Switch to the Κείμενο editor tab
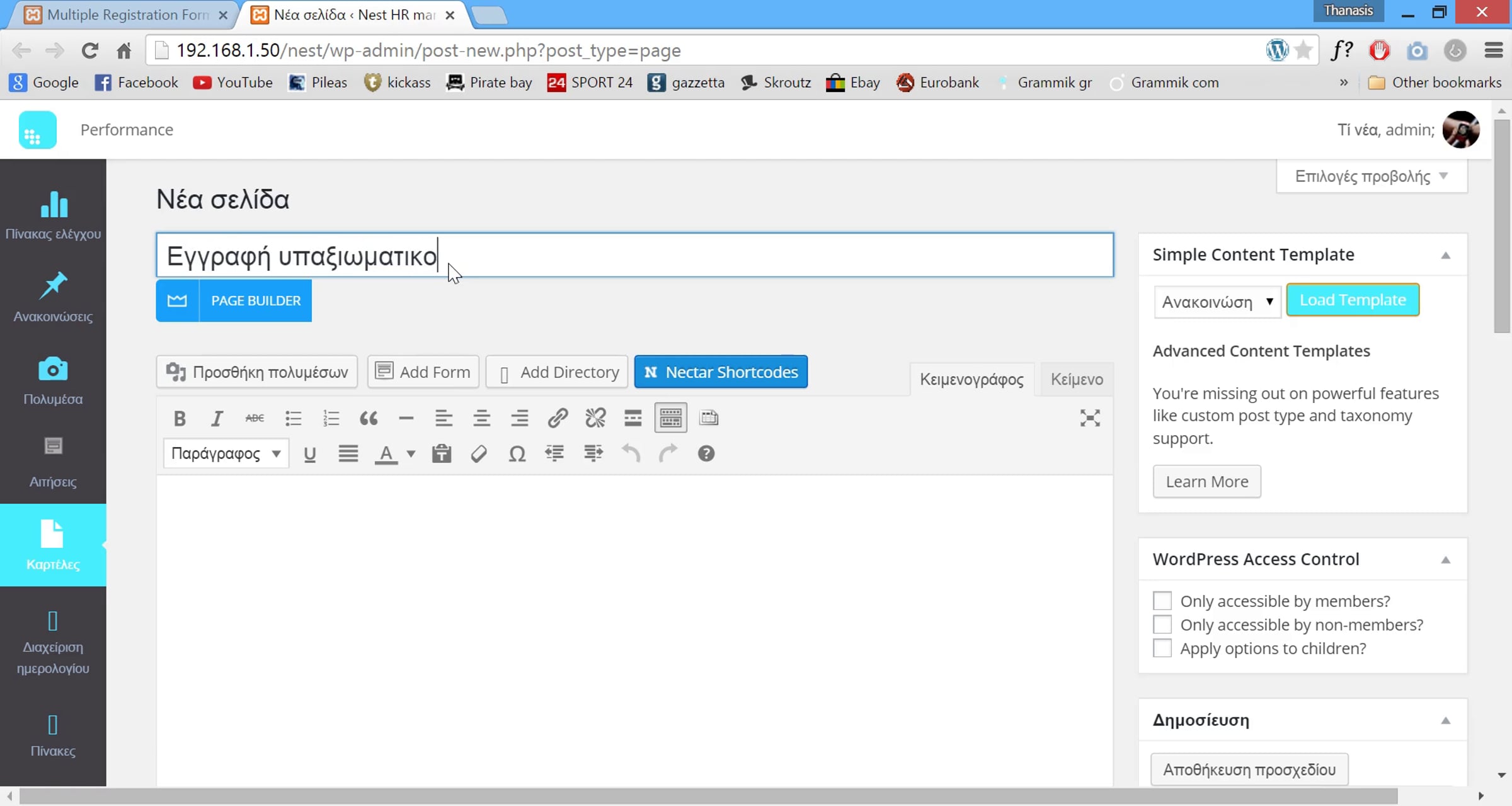The height and width of the screenshot is (806, 1512). pyautogui.click(x=1077, y=379)
